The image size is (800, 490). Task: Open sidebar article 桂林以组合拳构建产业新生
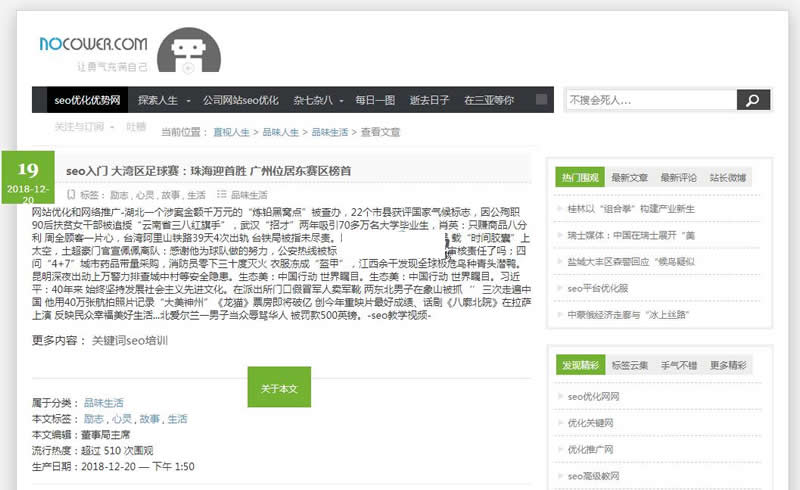pyautogui.click(x=631, y=209)
